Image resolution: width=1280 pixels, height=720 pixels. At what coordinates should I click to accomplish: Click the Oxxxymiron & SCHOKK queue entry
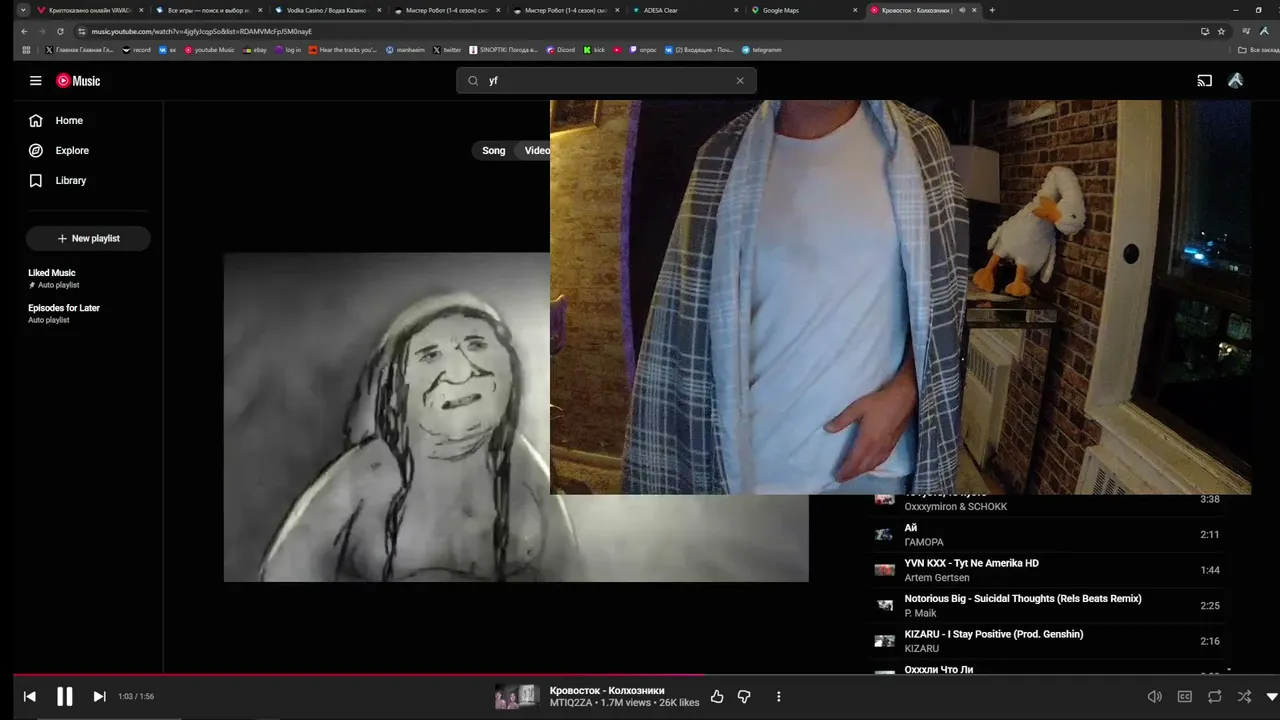[x=1046, y=500]
